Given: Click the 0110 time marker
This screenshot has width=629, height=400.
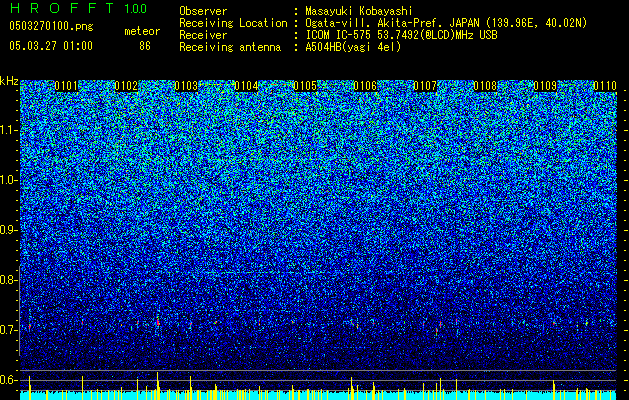Looking at the screenshot, I should tap(605, 86).
